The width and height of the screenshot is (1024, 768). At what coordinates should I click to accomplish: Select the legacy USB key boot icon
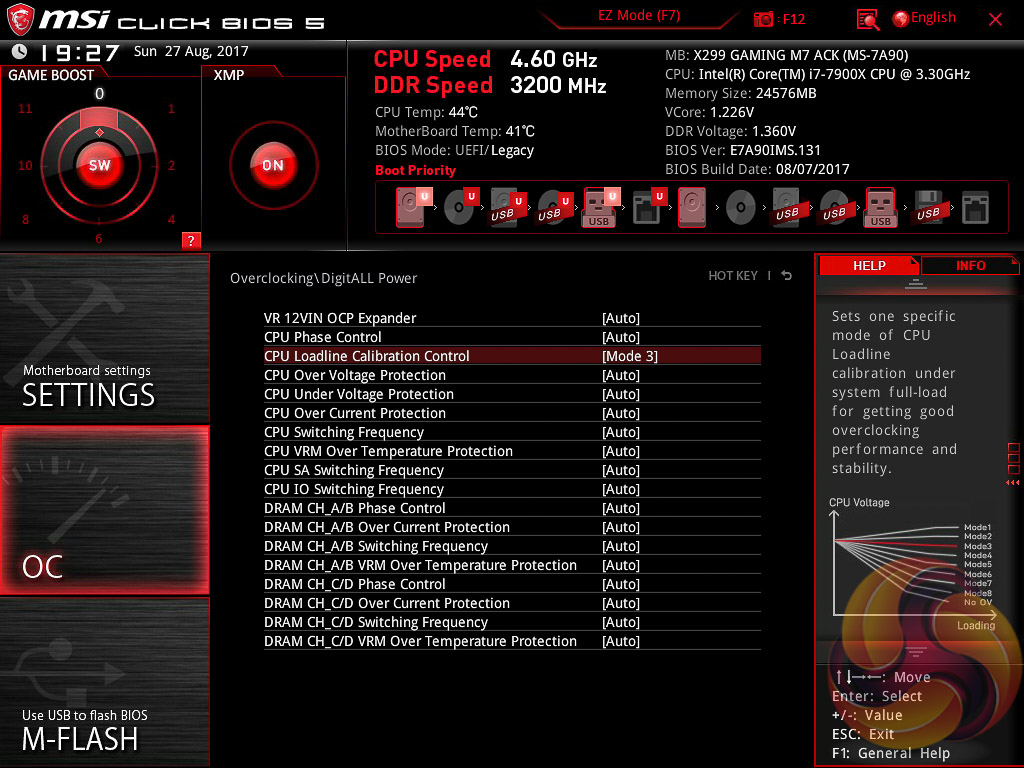[x=881, y=207]
